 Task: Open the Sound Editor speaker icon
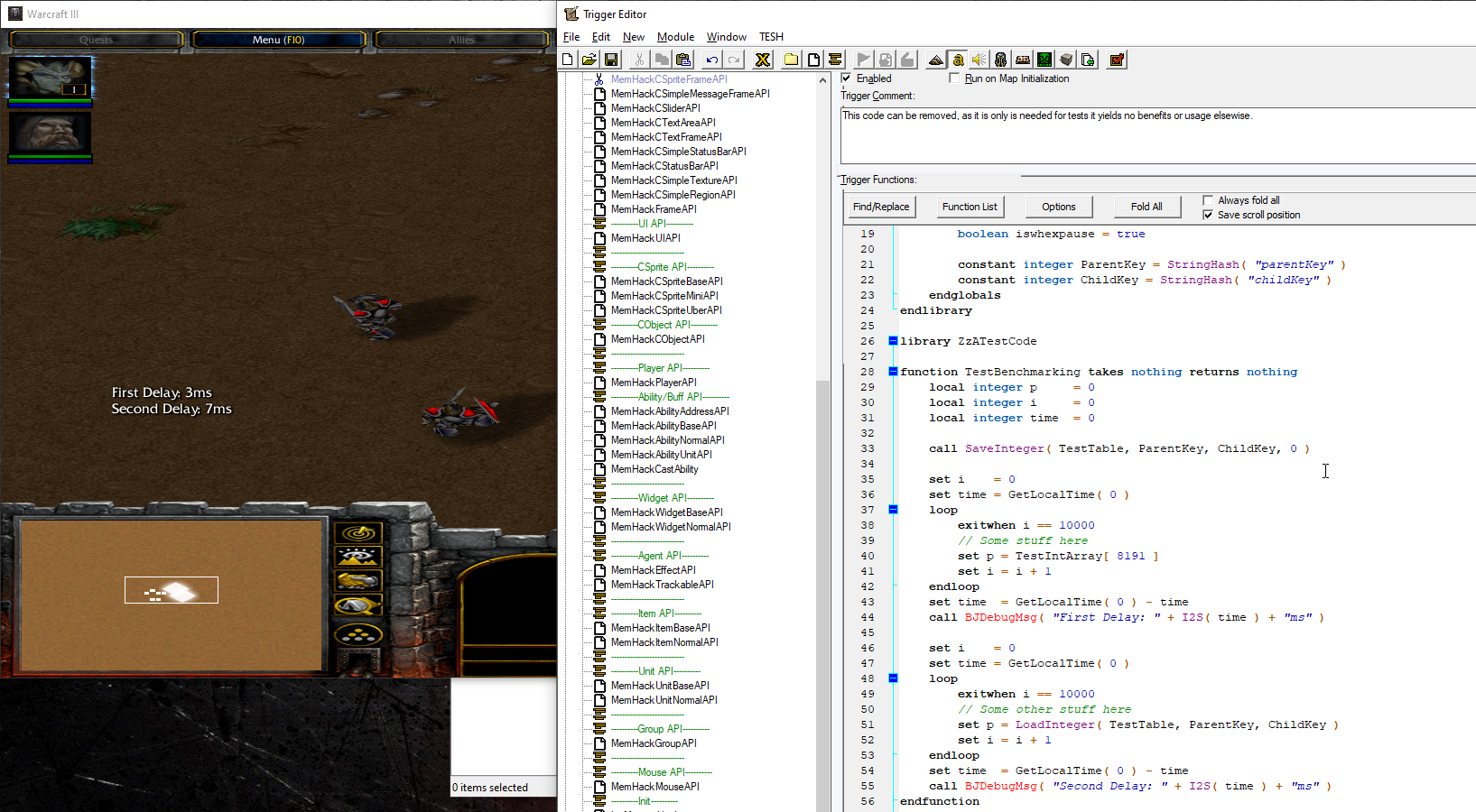pos(979,60)
